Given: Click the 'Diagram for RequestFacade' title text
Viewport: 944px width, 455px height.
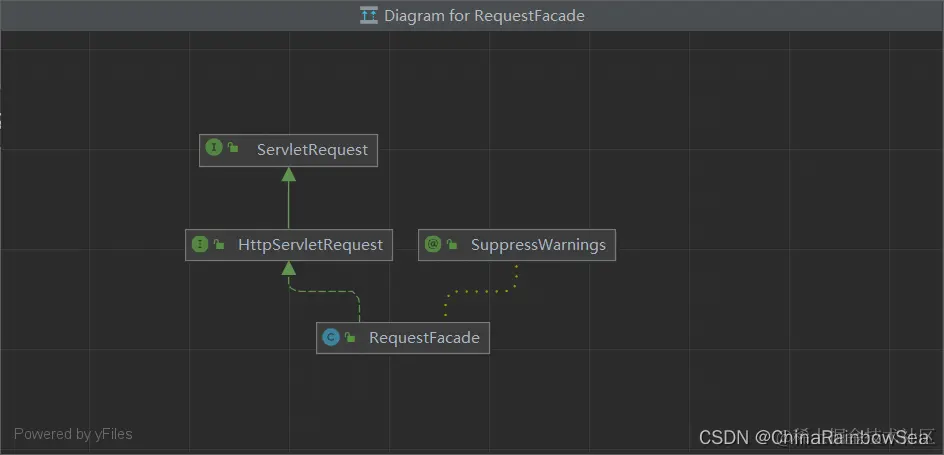Looking at the screenshot, I should [484, 16].
